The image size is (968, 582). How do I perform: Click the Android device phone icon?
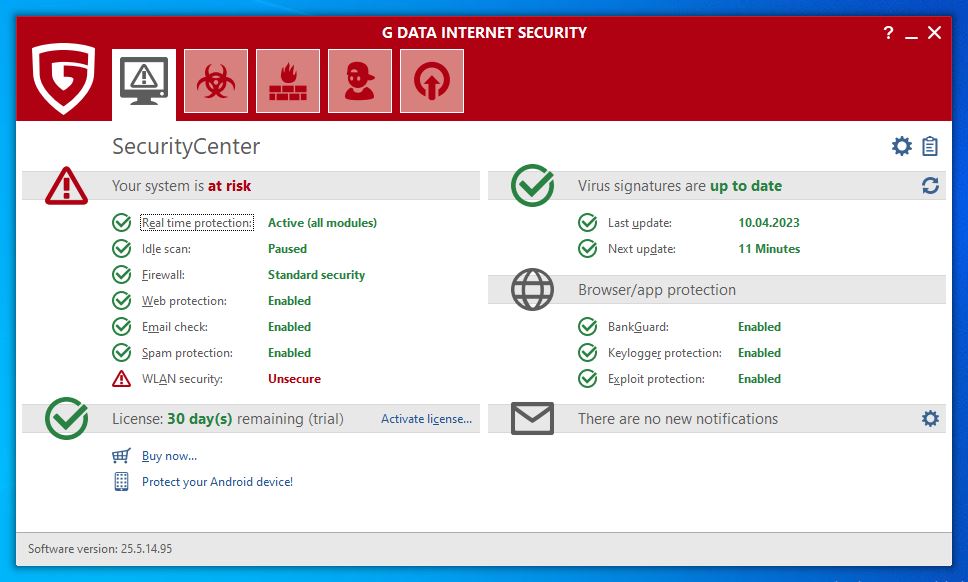[x=121, y=481]
